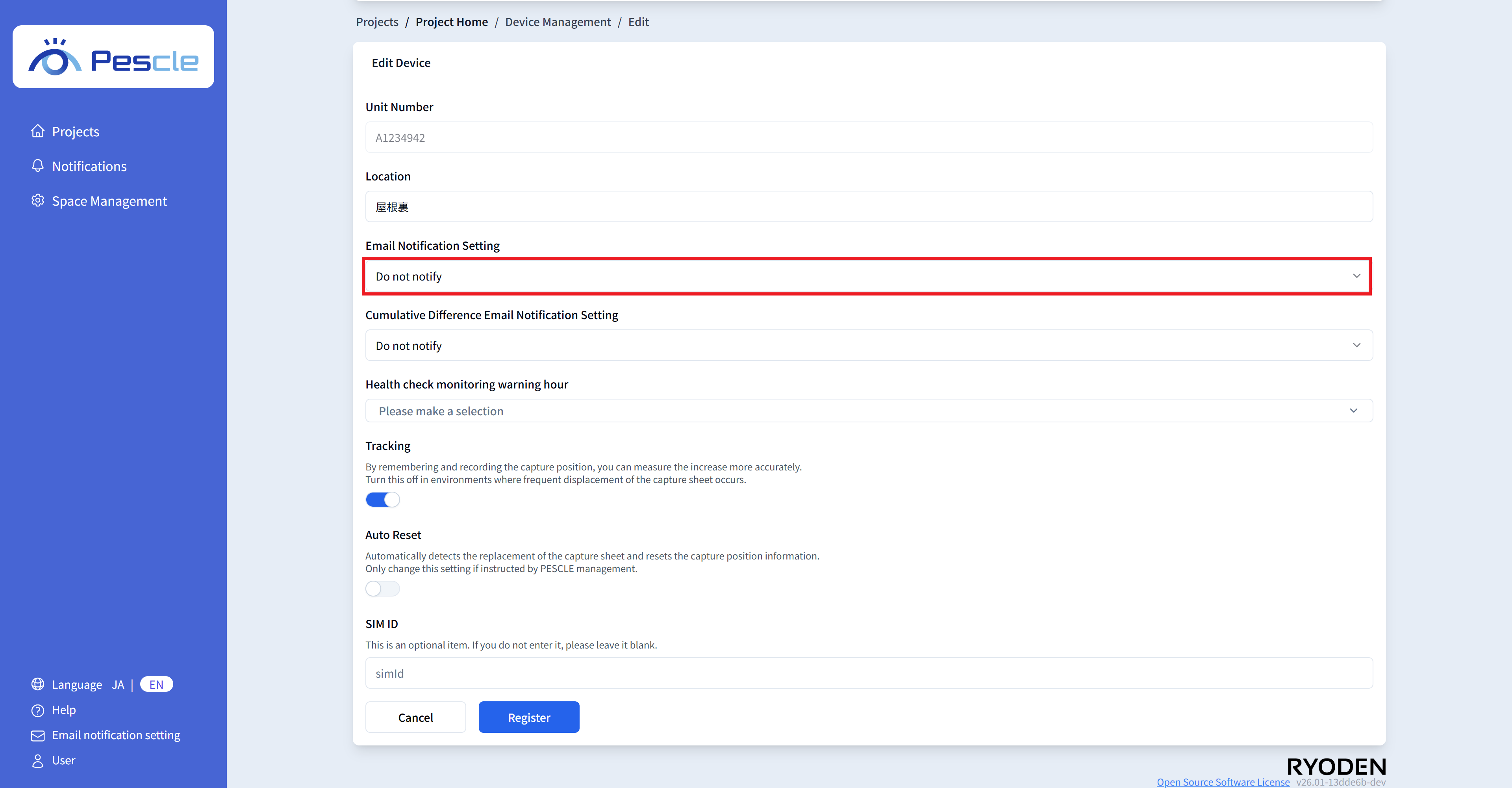Enable the Auto Reset toggle

[x=382, y=588]
